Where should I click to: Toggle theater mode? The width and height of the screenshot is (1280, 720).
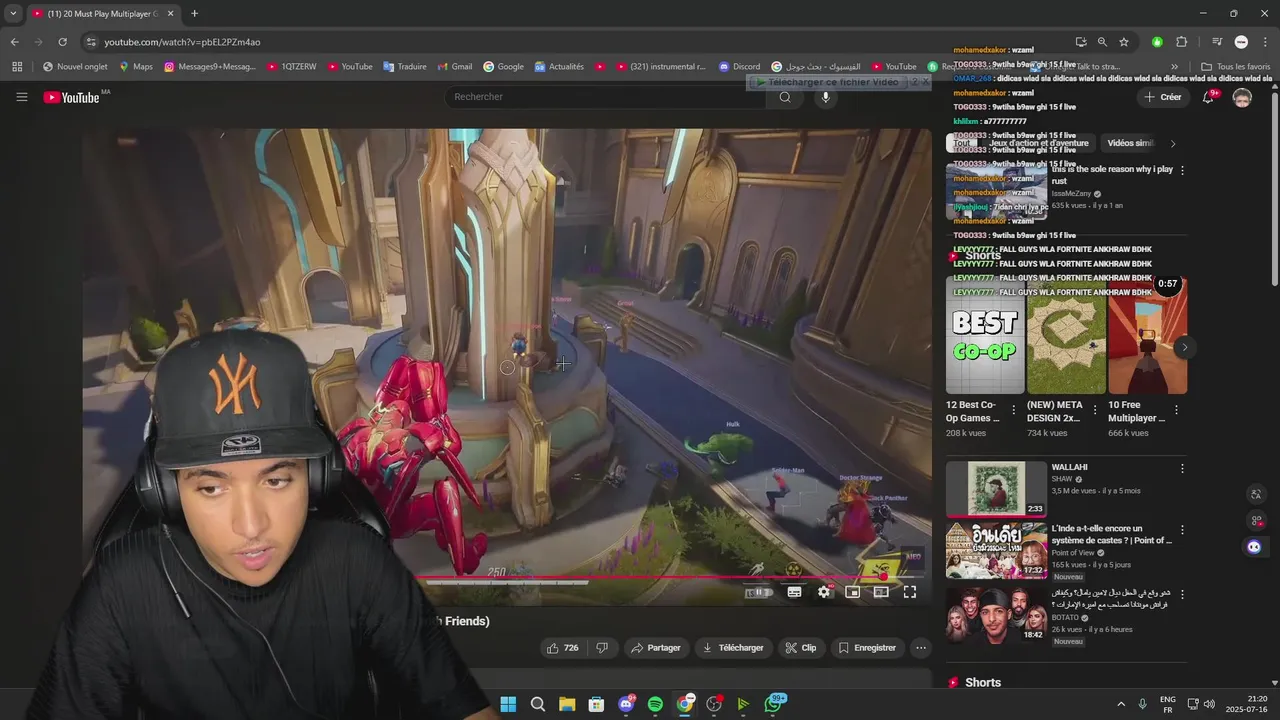point(881,592)
